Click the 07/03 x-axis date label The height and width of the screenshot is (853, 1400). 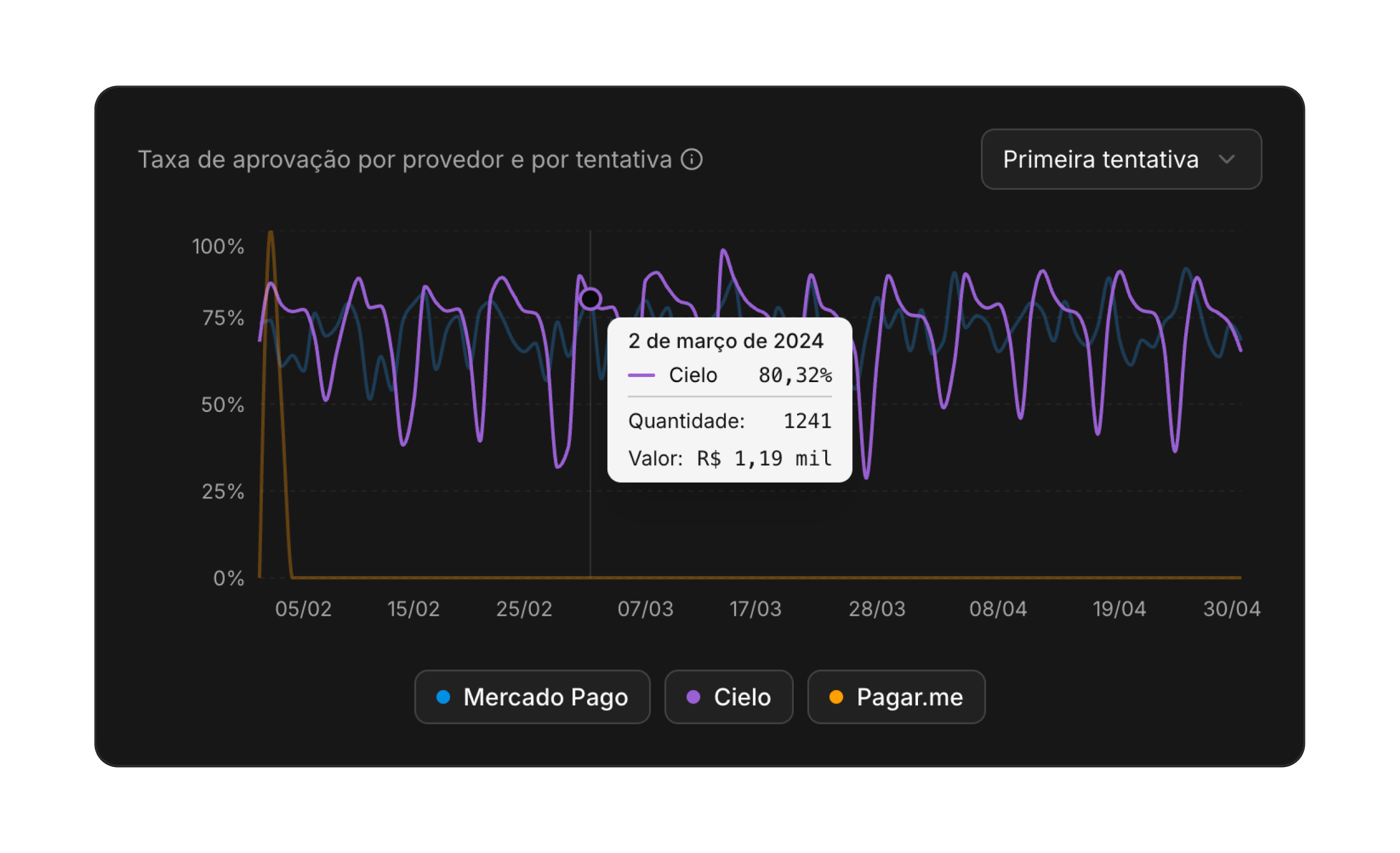click(x=646, y=609)
